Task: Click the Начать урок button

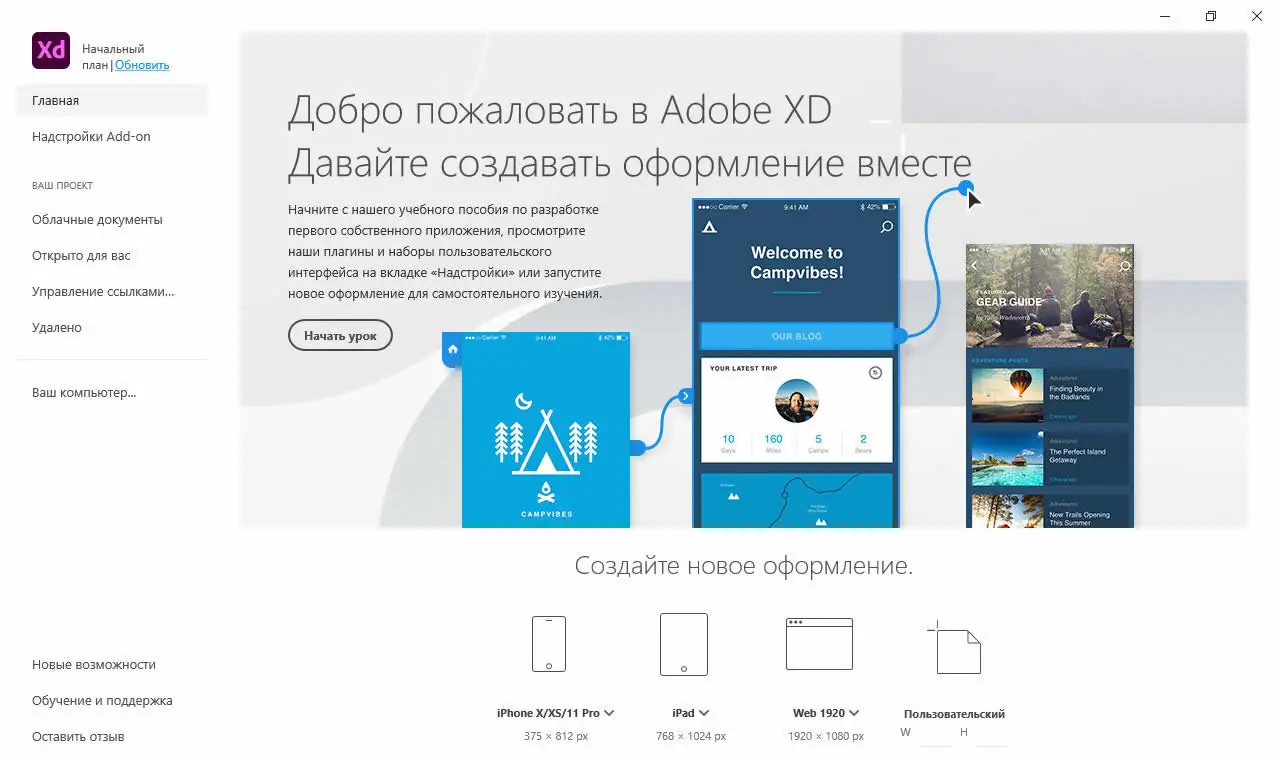Action: tap(340, 336)
